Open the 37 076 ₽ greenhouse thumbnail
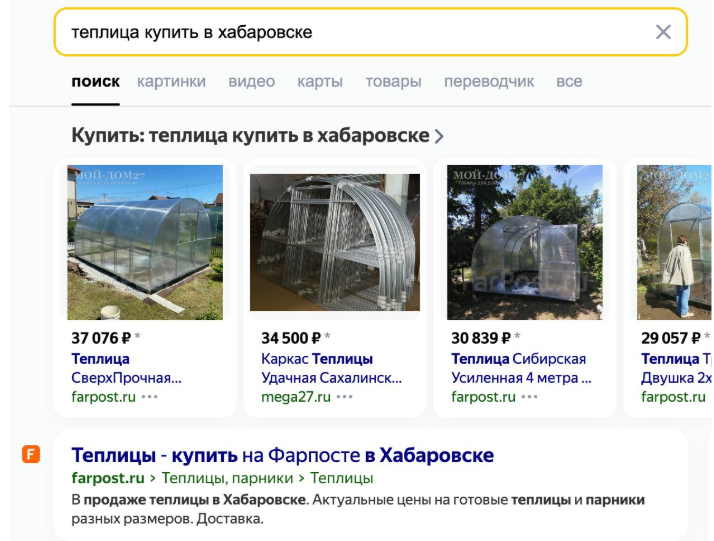714x541 pixels. [145, 242]
